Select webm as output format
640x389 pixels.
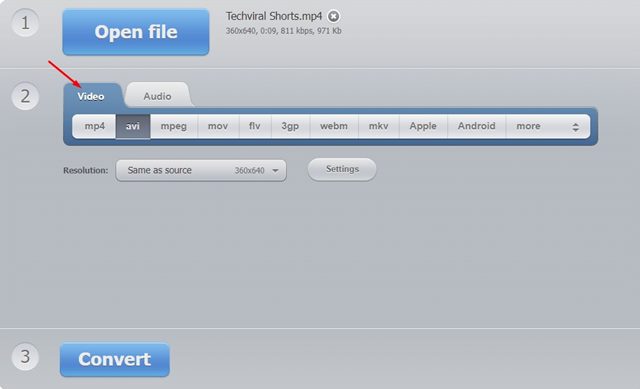pyautogui.click(x=334, y=126)
